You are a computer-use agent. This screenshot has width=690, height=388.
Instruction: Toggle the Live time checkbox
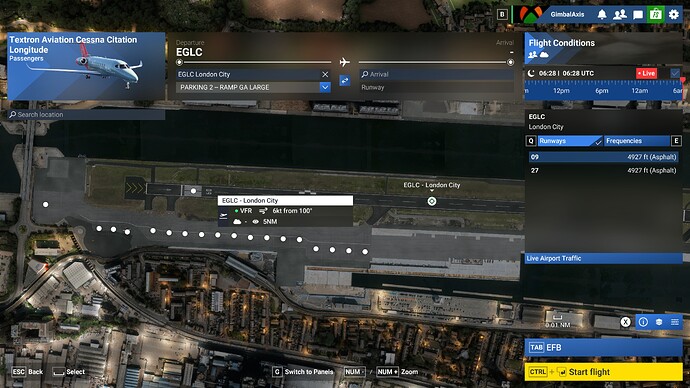675,73
